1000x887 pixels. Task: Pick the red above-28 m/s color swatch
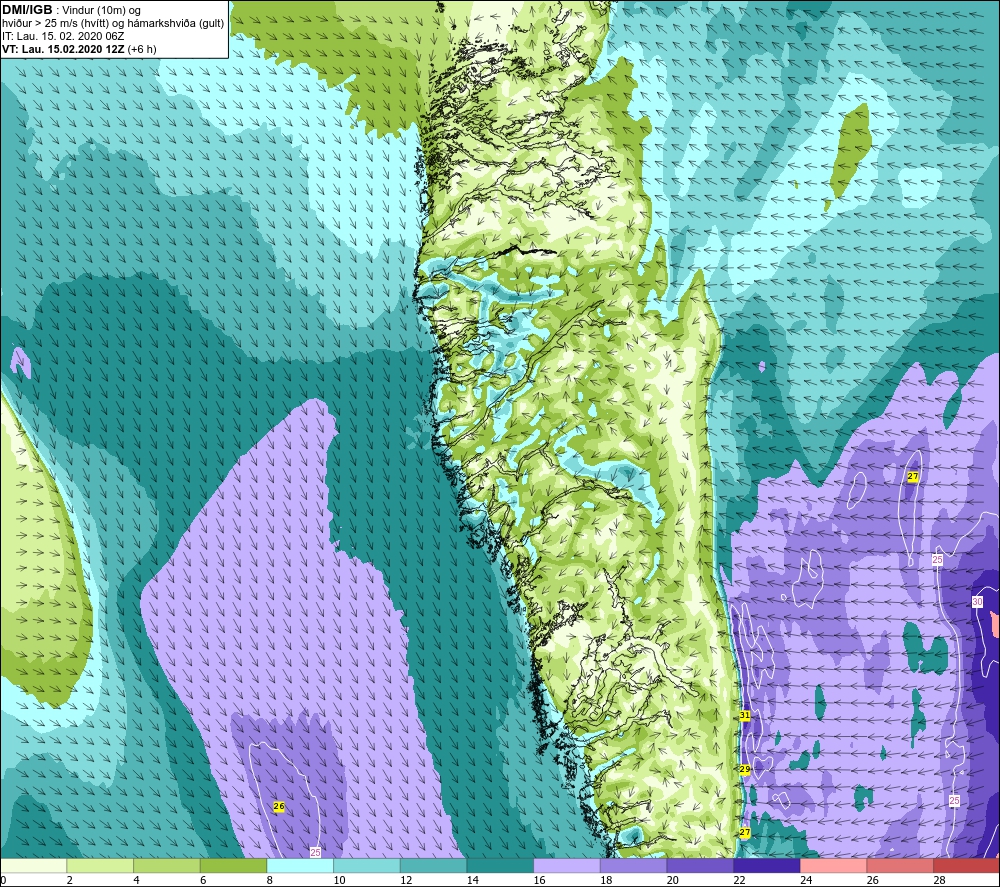966,866
